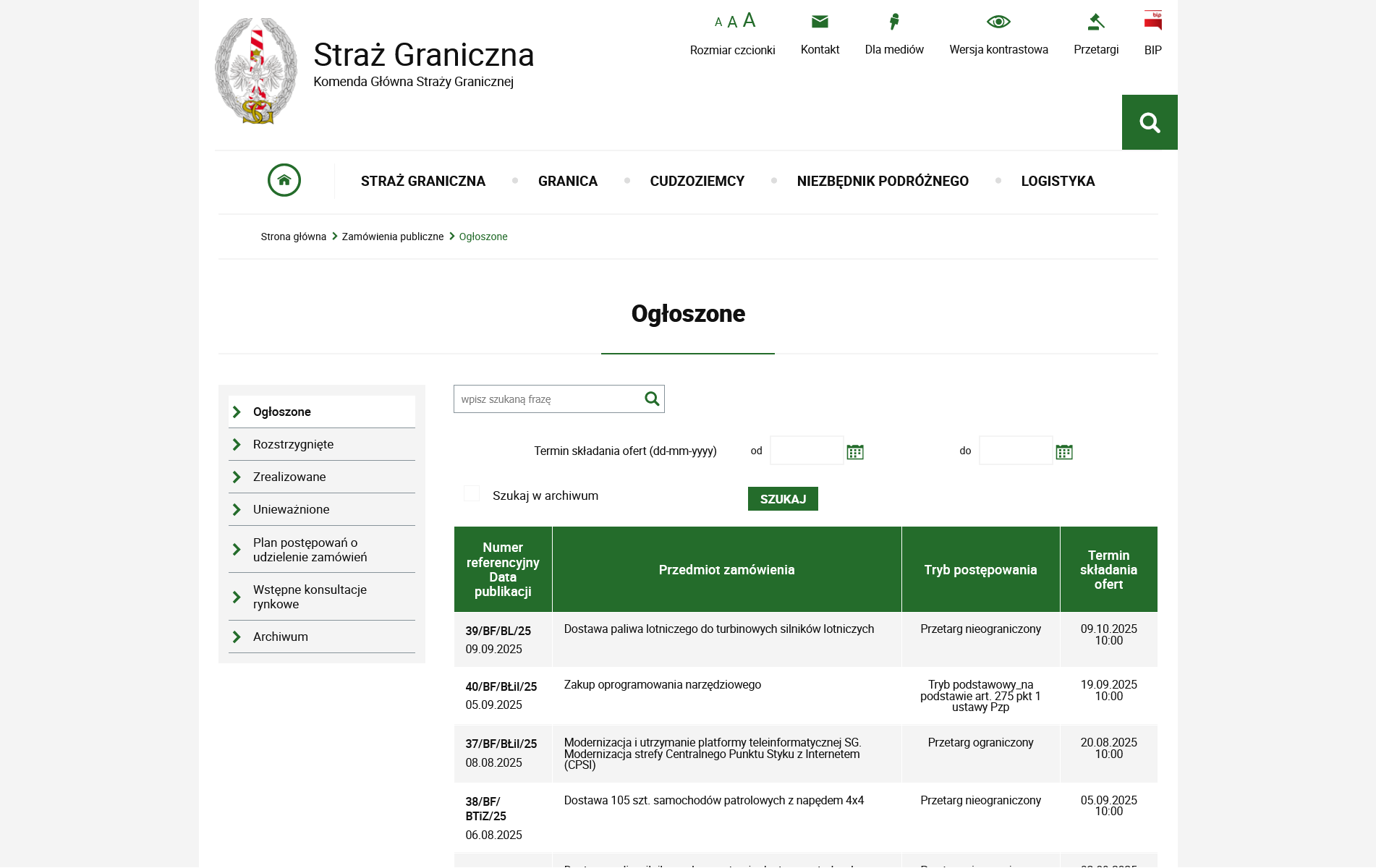1376x868 pixels.
Task: Click the Kontakt envelope icon
Action: [x=820, y=22]
